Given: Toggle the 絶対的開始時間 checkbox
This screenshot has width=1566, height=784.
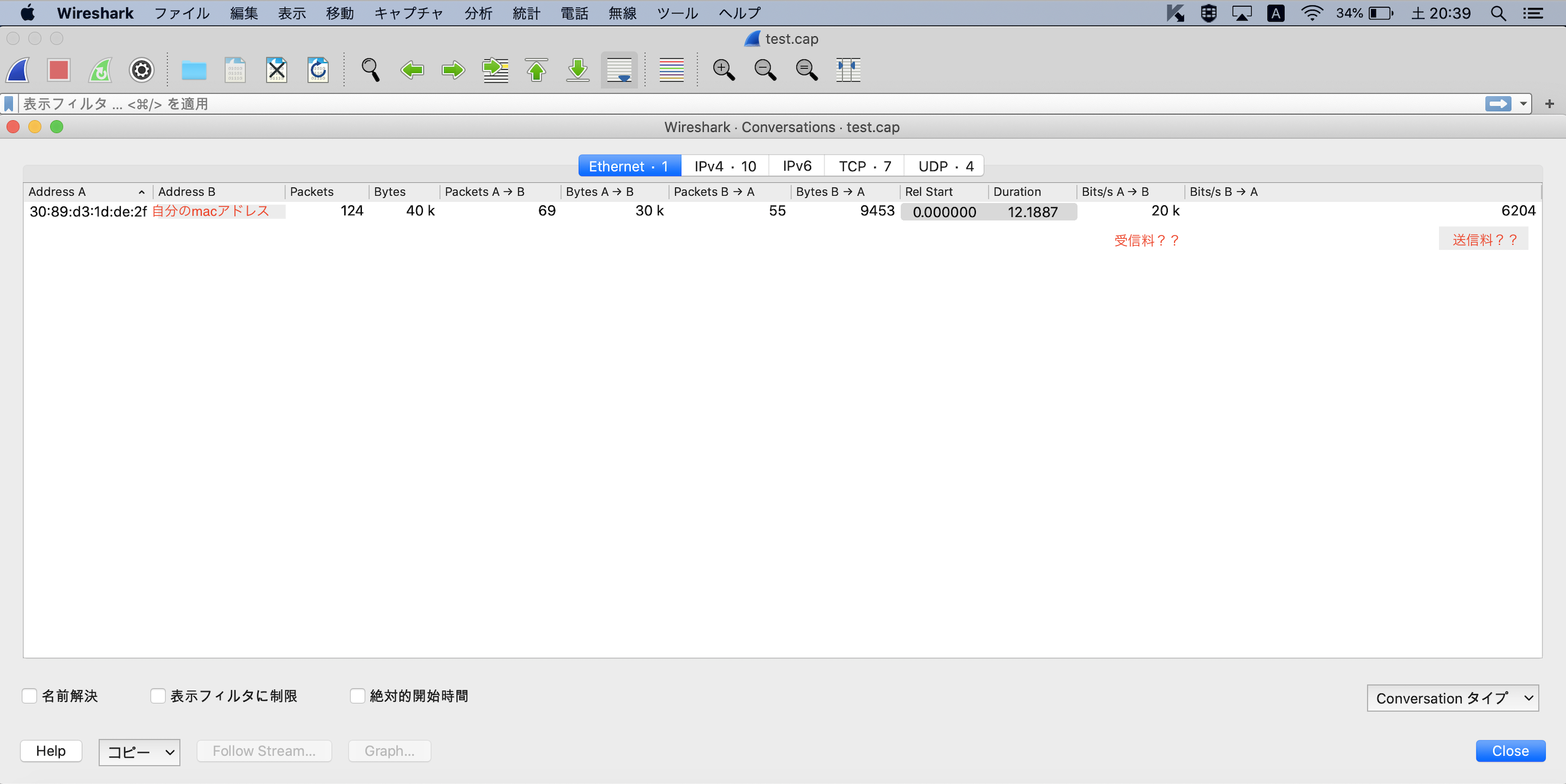Looking at the screenshot, I should click(357, 696).
